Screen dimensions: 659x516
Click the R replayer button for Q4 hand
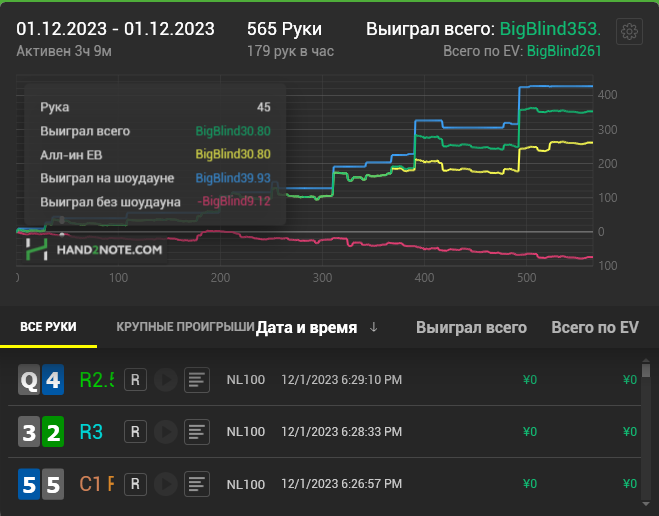[x=135, y=380]
